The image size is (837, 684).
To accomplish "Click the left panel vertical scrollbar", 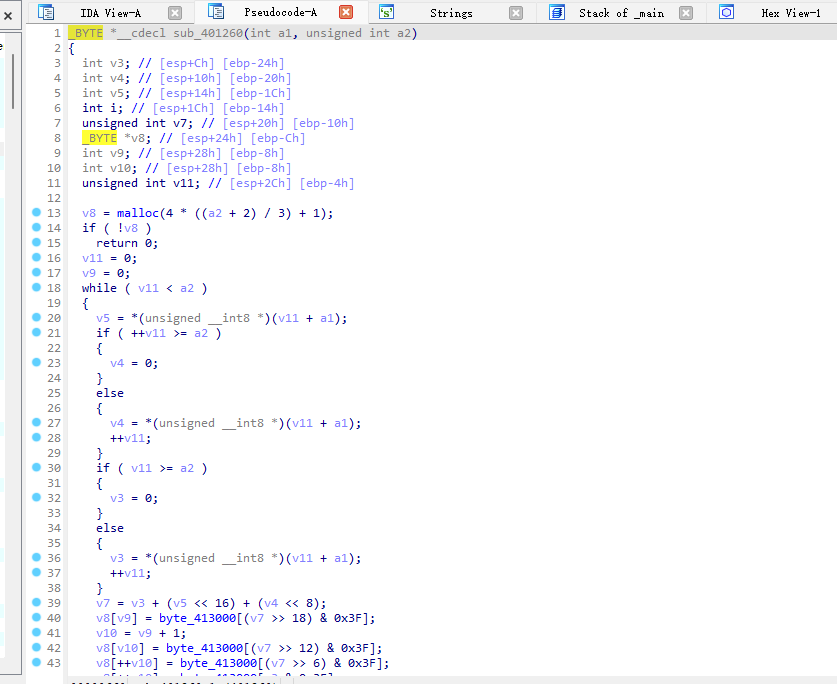I will click(12, 82).
